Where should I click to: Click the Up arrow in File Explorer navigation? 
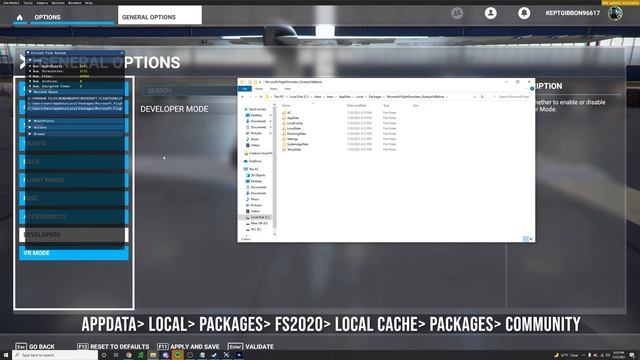tap(261, 97)
